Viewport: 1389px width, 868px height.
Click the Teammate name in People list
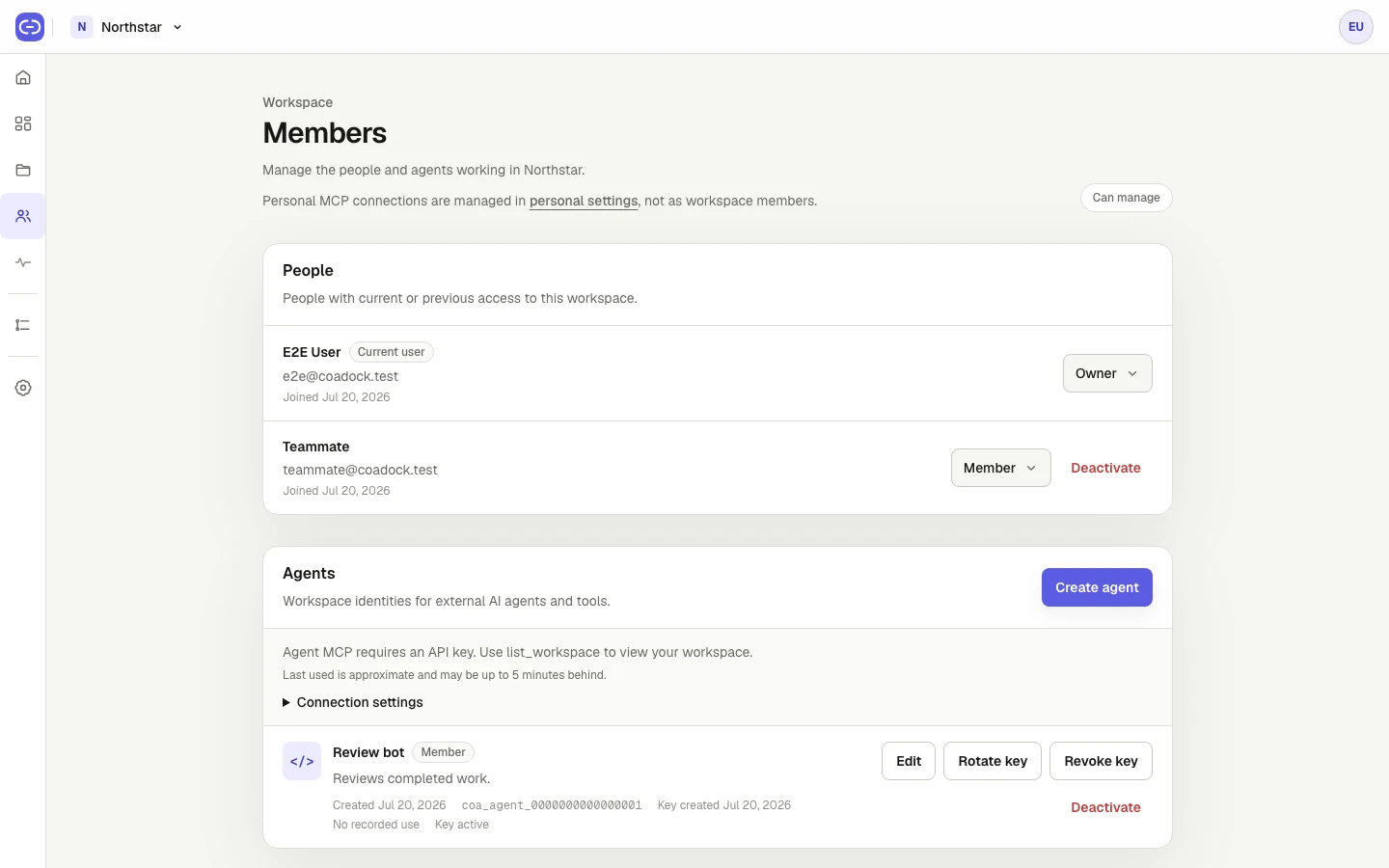point(316,447)
